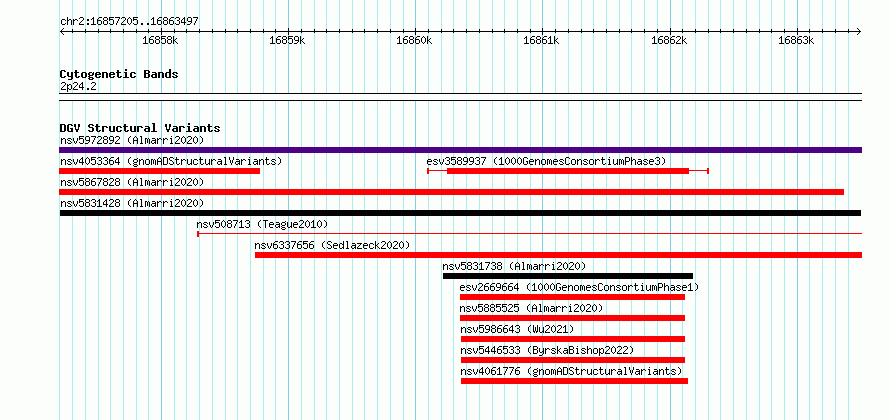Click the red nsv4053364 variant bar
890x420 pixels.
[x=159, y=171]
